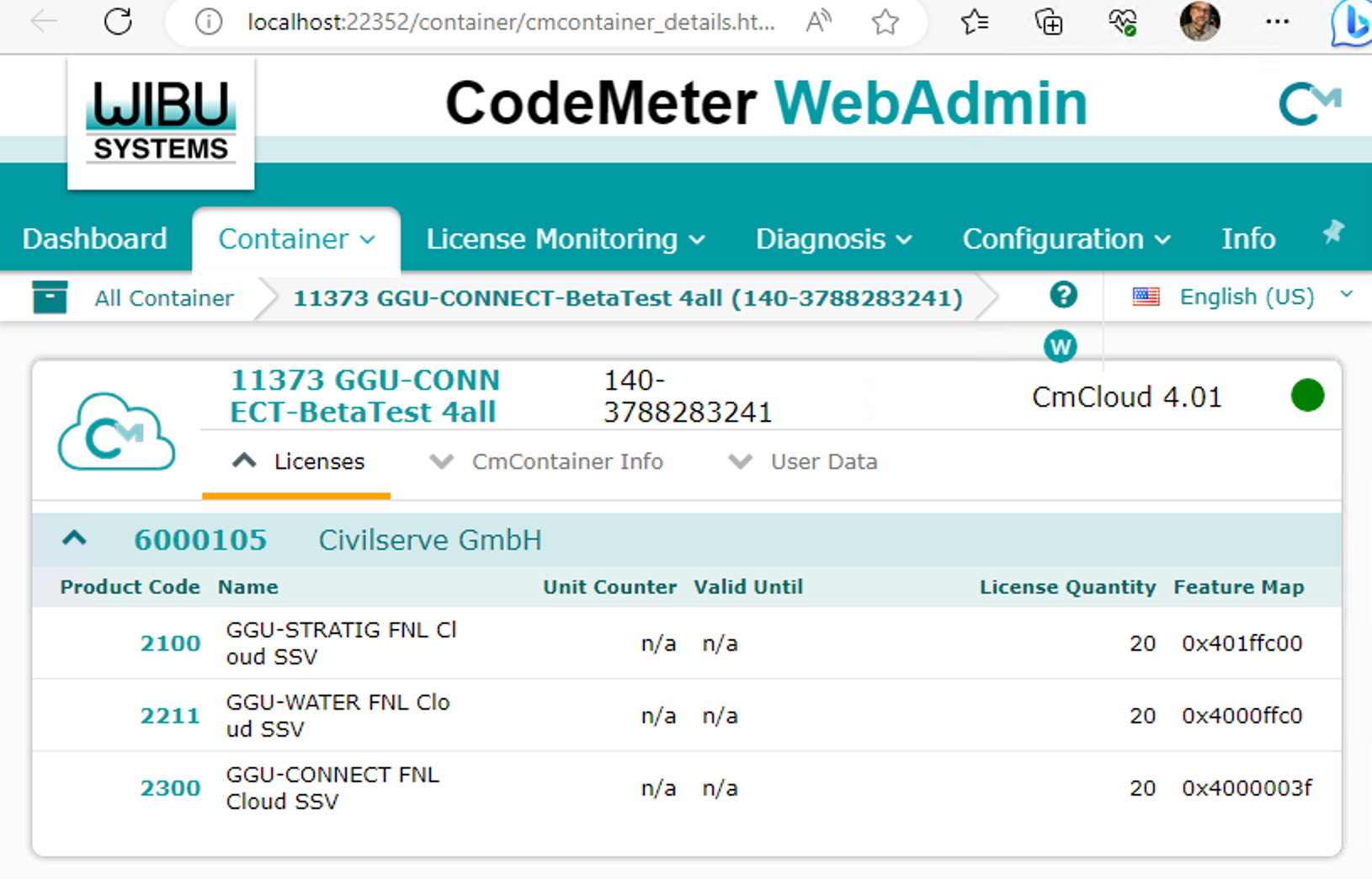The height and width of the screenshot is (879, 1372).
Task: Open the License Monitoring menu
Action: (565, 239)
